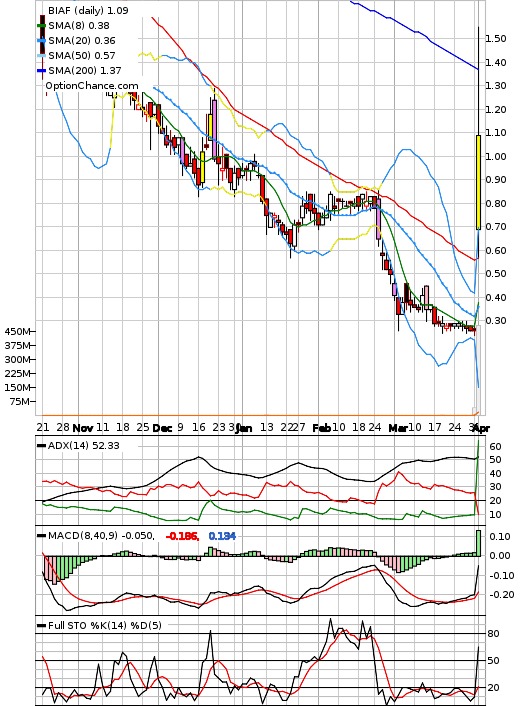This screenshot has width=526, height=706.
Task: Open the OptionChance.com label
Action: point(92,85)
